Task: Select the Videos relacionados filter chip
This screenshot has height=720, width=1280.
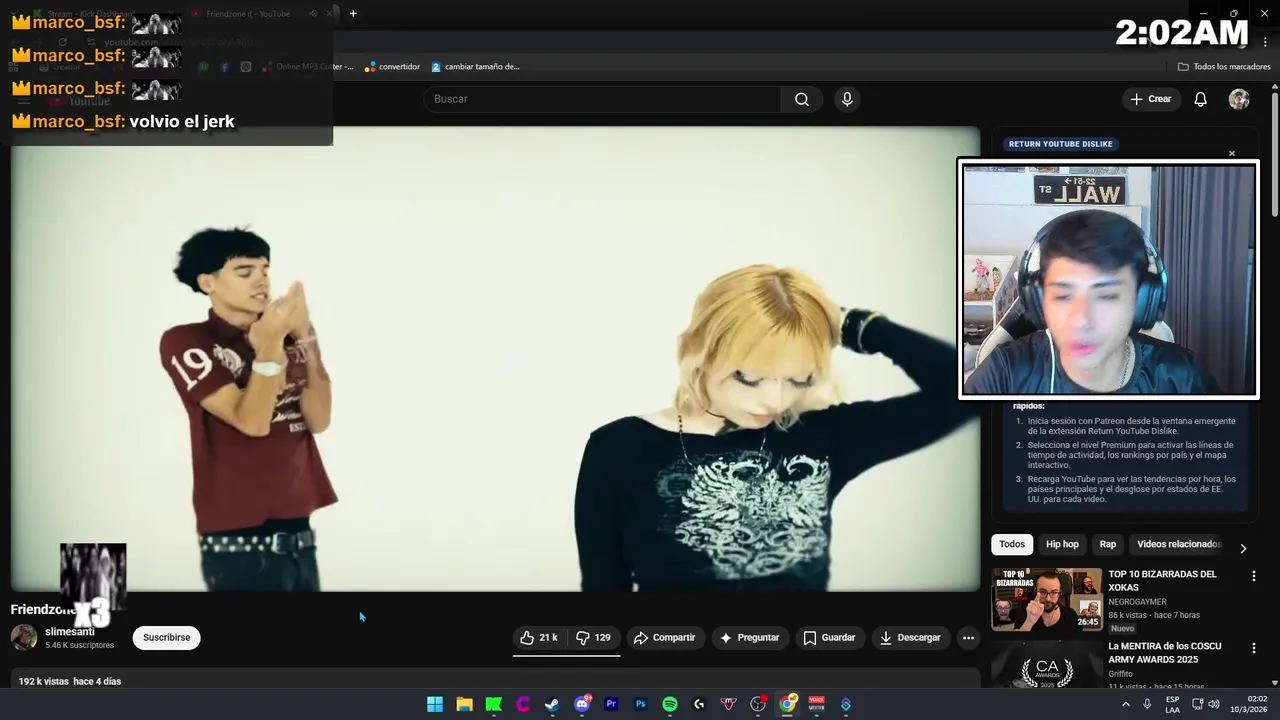Action: click(1178, 544)
